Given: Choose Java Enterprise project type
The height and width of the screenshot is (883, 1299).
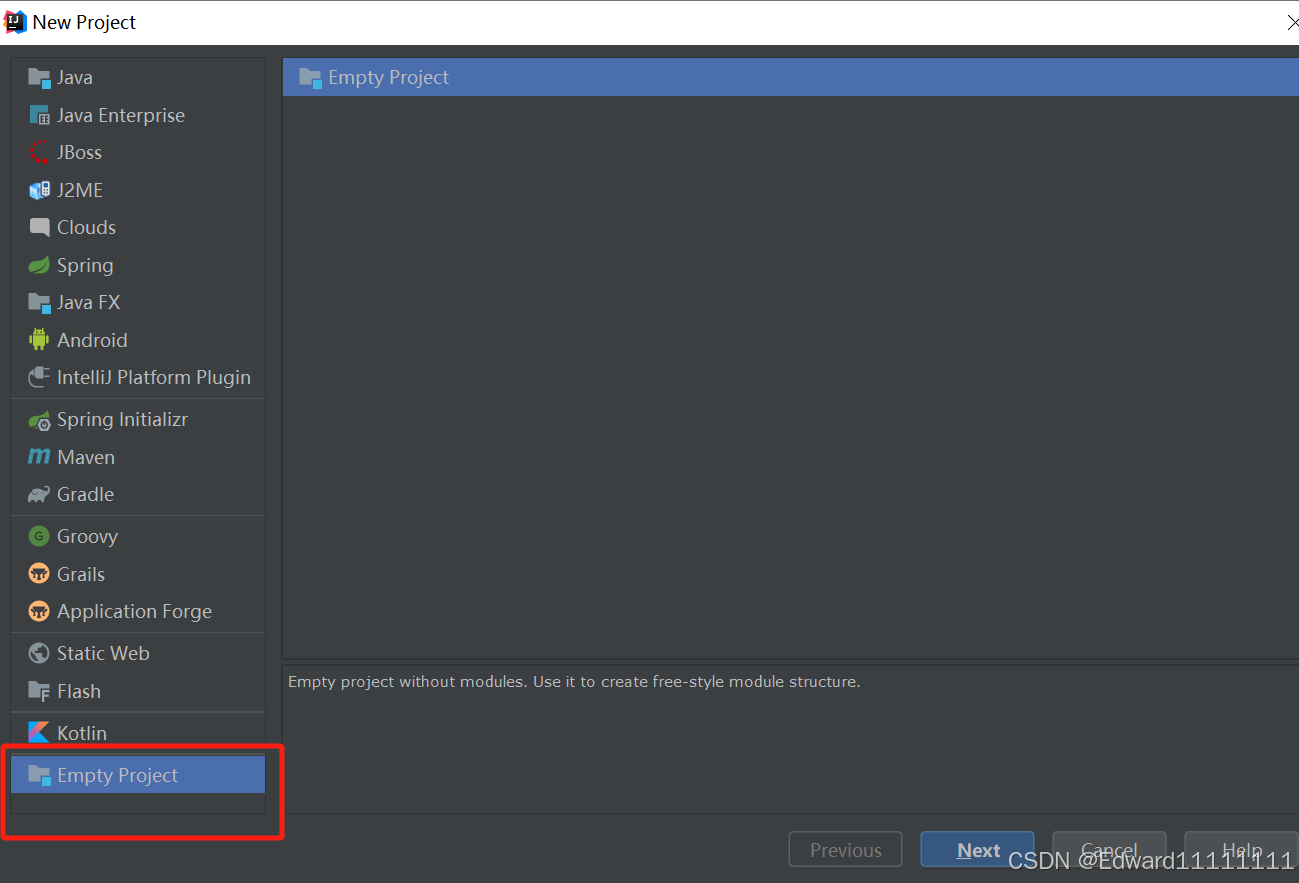Looking at the screenshot, I should [138, 115].
